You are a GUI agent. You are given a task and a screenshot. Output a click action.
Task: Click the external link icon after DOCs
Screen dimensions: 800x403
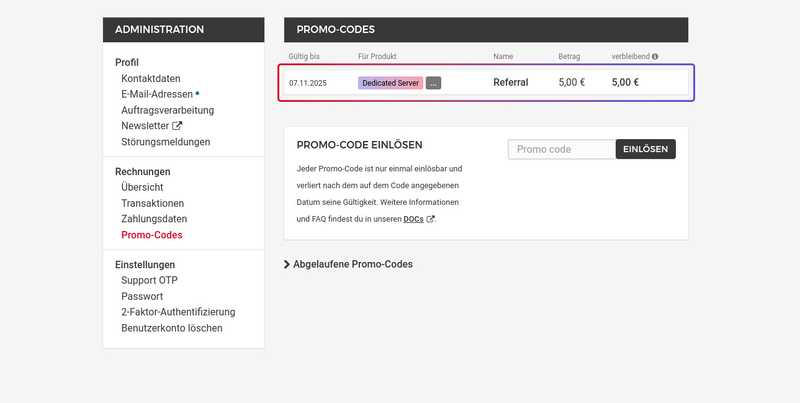point(431,219)
